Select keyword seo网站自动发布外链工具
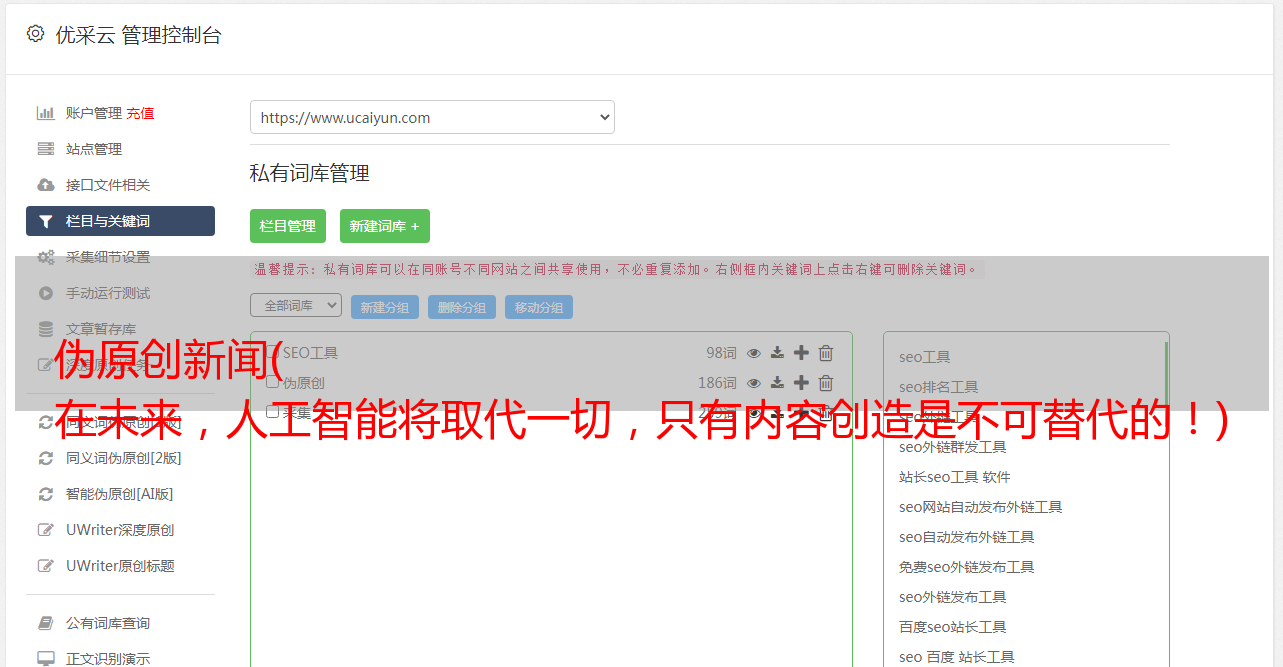The width and height of the screenshot is (1283, 667). point(981,507)
